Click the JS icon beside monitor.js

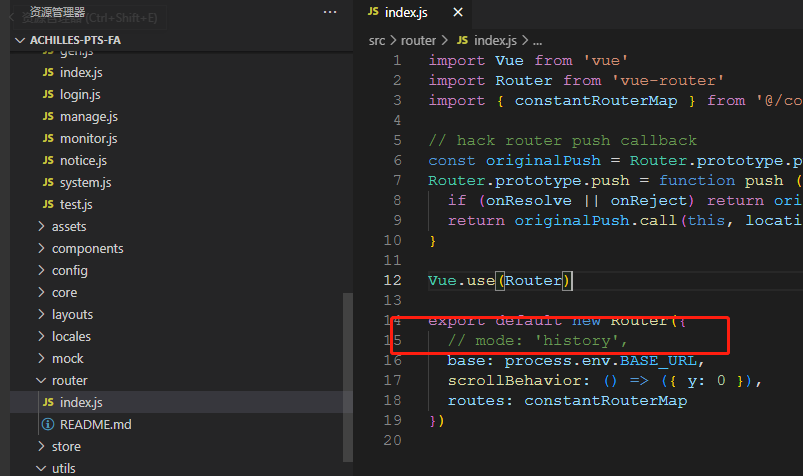tap(48, 138)
